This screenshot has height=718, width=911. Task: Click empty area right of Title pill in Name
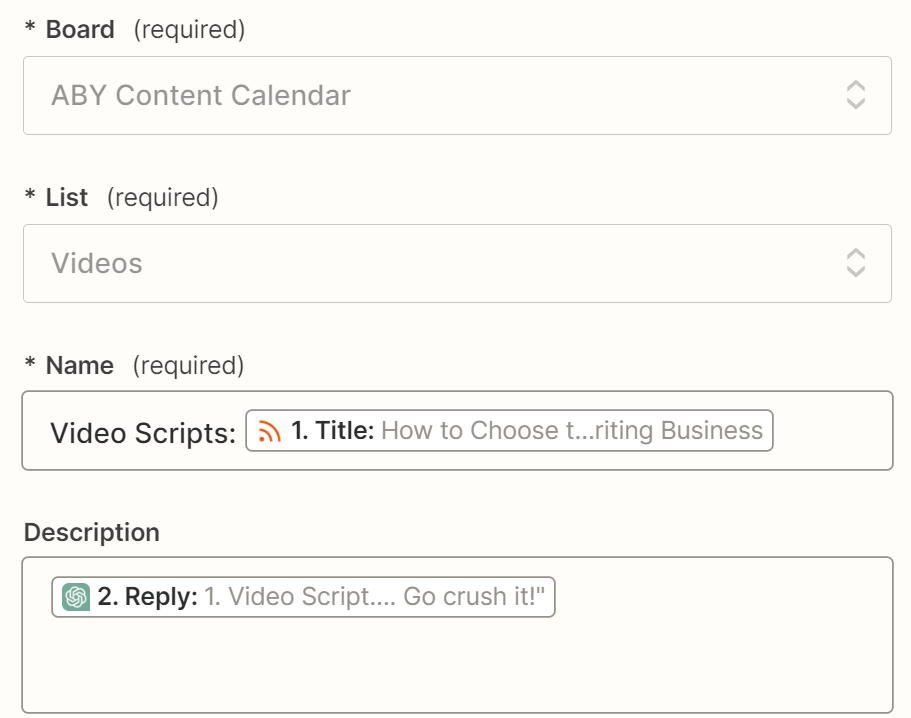(x=830, y=431)
